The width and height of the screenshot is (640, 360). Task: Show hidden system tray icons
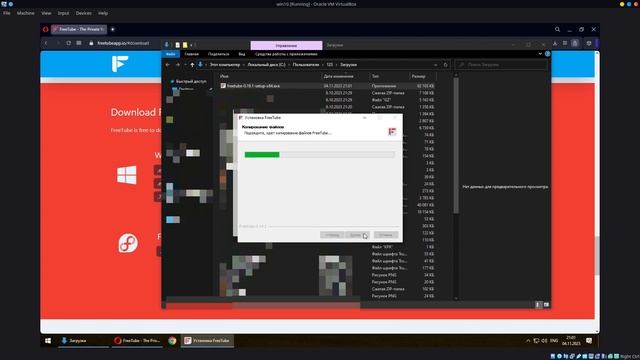[528, 341]
